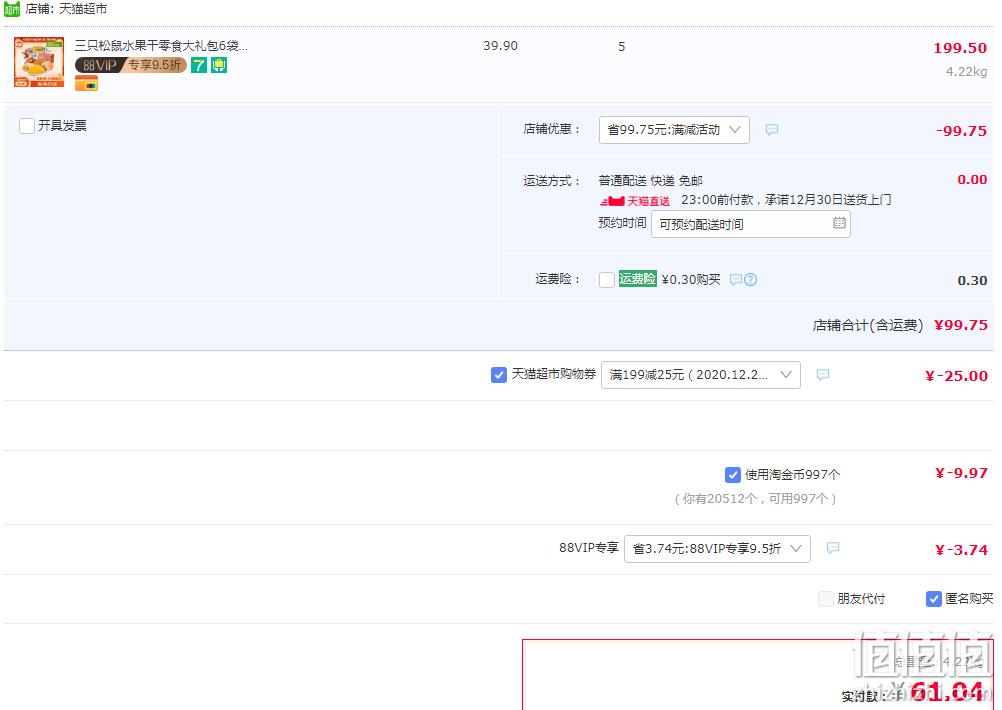Open the calendar icon for delivery time
Screen dimensions: 1002x710
click(x=839, y=223)
